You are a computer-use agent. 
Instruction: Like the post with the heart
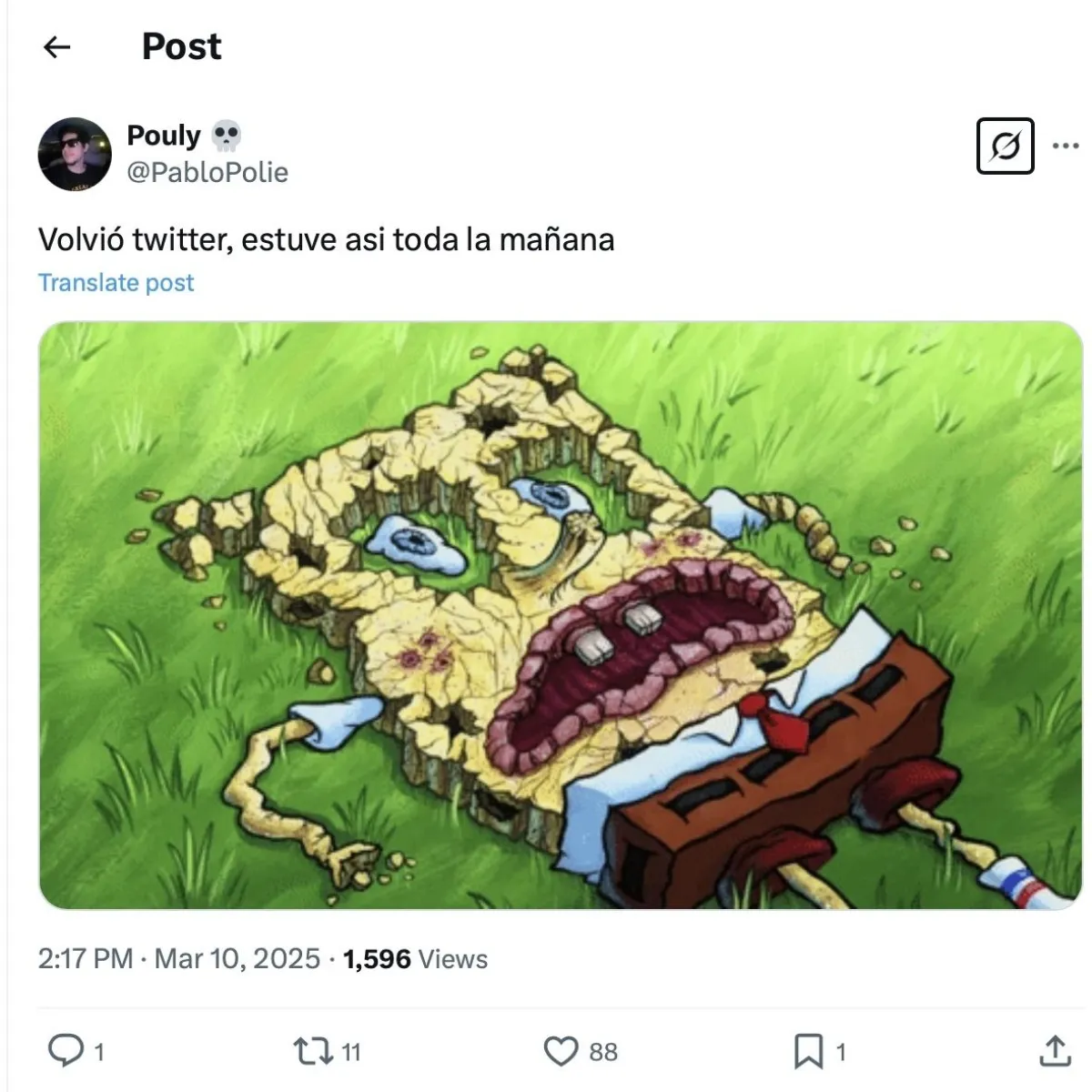click(561, 1052)
